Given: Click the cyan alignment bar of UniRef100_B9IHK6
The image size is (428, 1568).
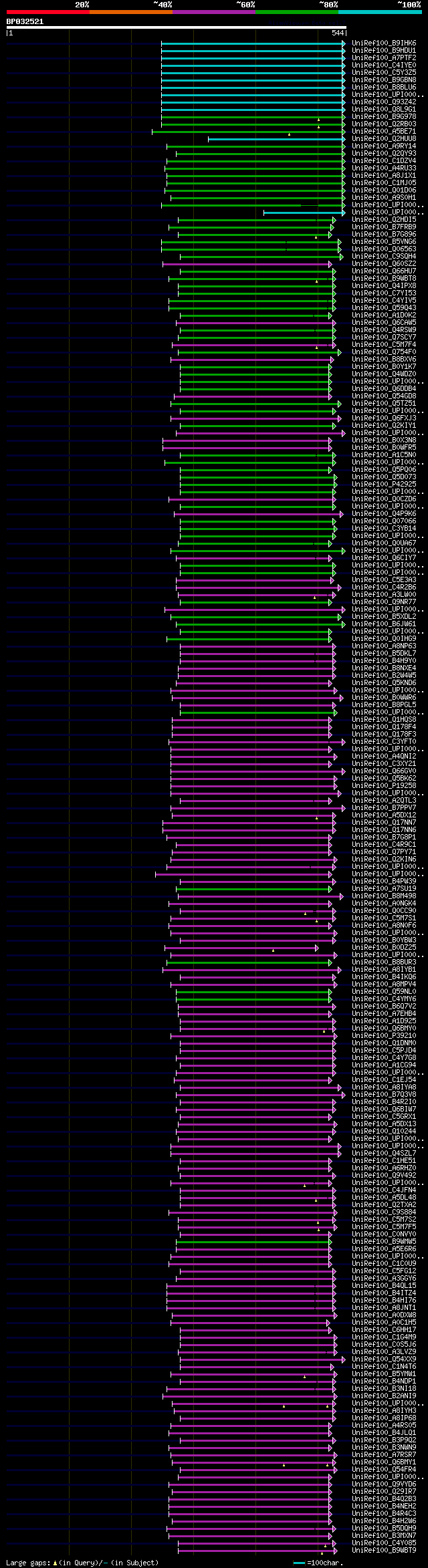Looking at the screenshot, I should click(253, 43).
